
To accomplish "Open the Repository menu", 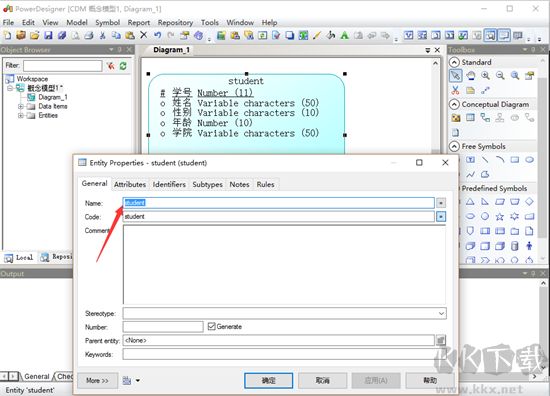I will [175, 22].
